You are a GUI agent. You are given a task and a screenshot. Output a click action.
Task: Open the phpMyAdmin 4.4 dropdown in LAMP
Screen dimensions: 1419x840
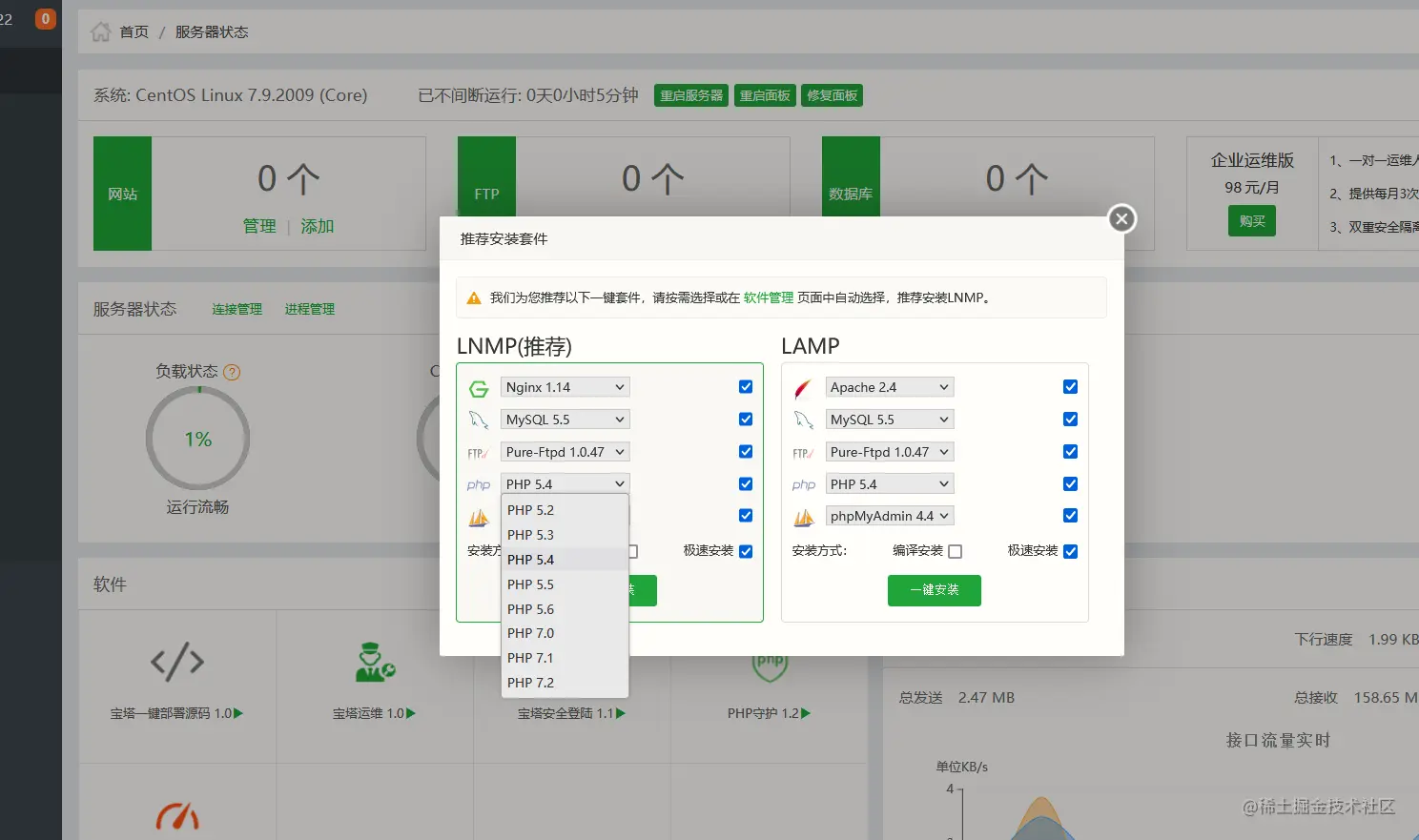point(890,516)
